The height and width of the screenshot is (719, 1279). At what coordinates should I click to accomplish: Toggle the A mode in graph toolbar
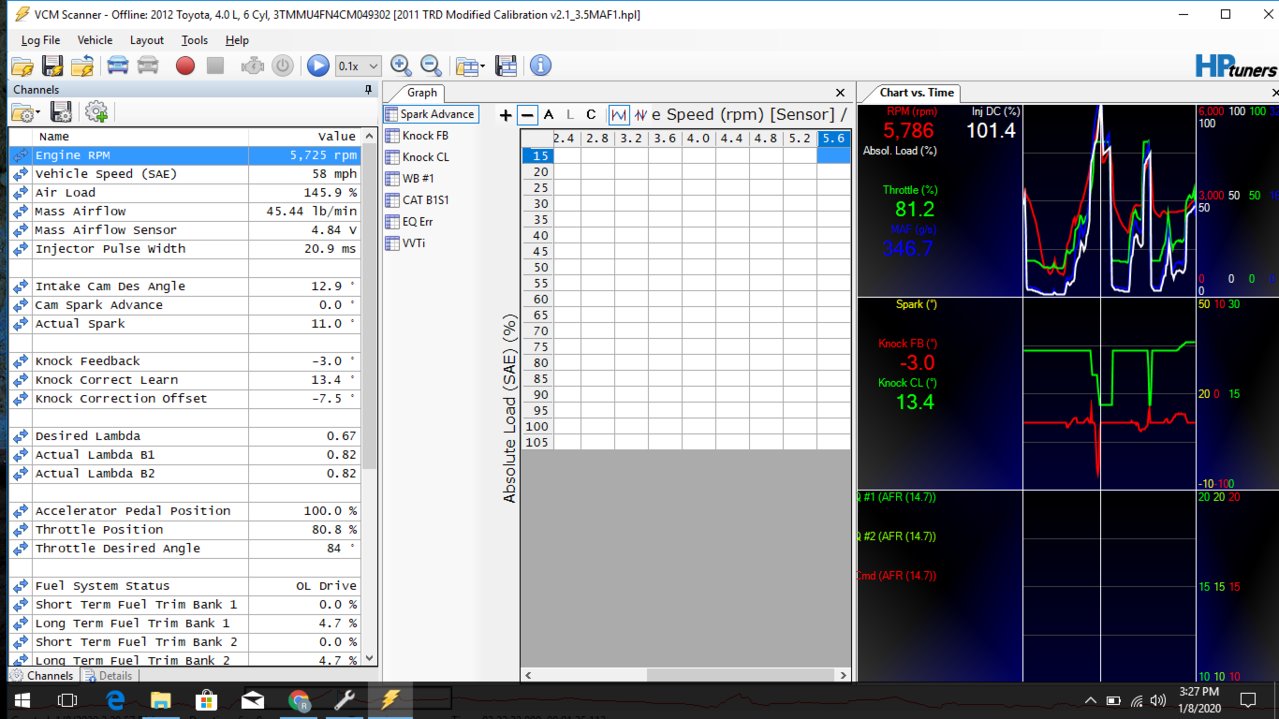(548, 115)
